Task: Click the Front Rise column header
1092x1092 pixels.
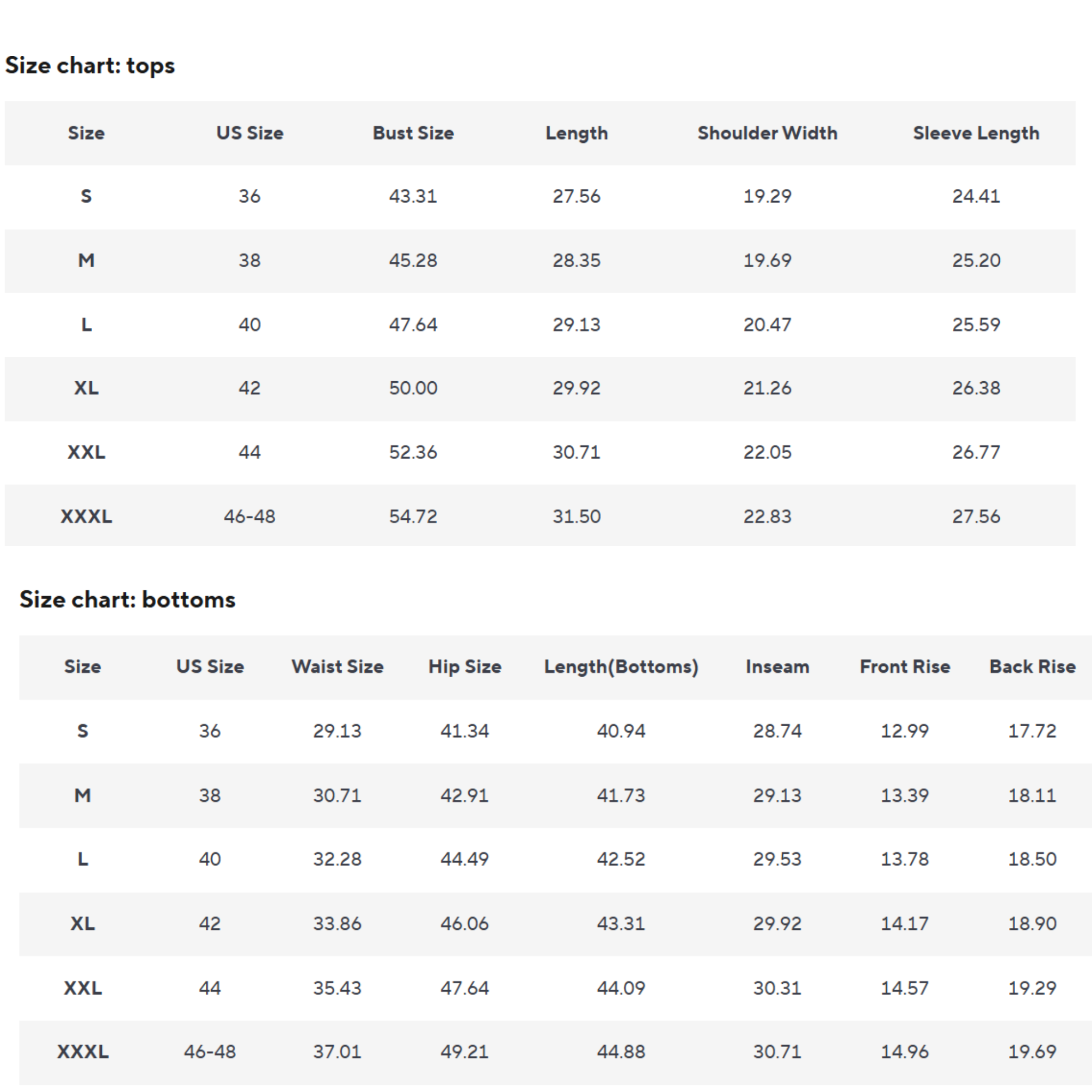Action: [904, 667]
